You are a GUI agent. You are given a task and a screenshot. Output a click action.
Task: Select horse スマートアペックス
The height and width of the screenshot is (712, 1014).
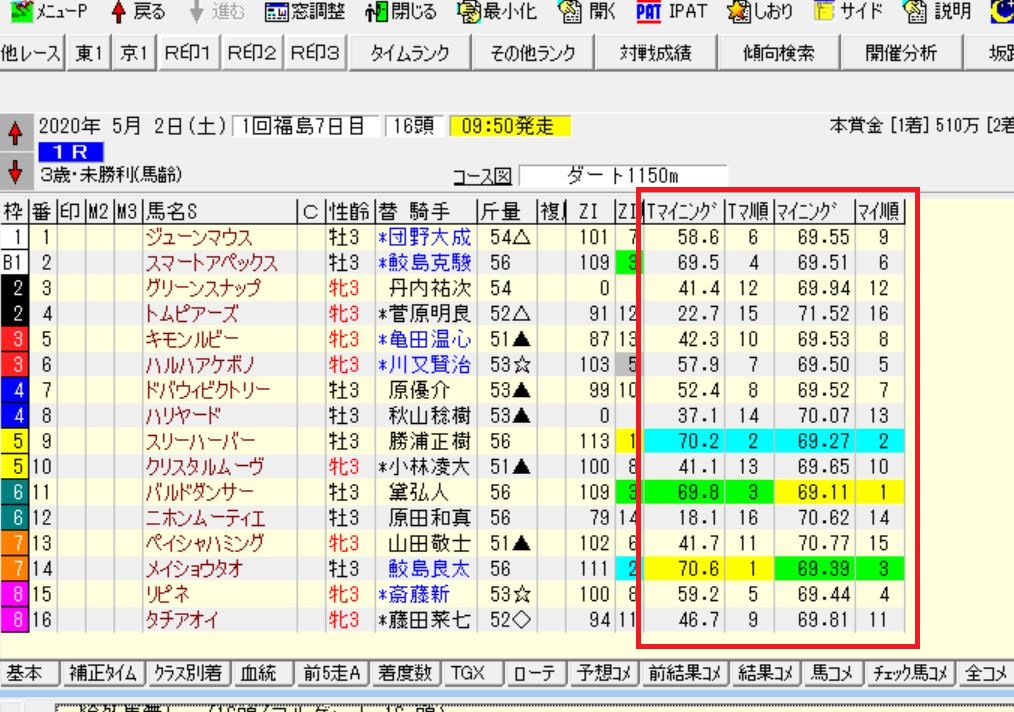click(x=211, y=263)
